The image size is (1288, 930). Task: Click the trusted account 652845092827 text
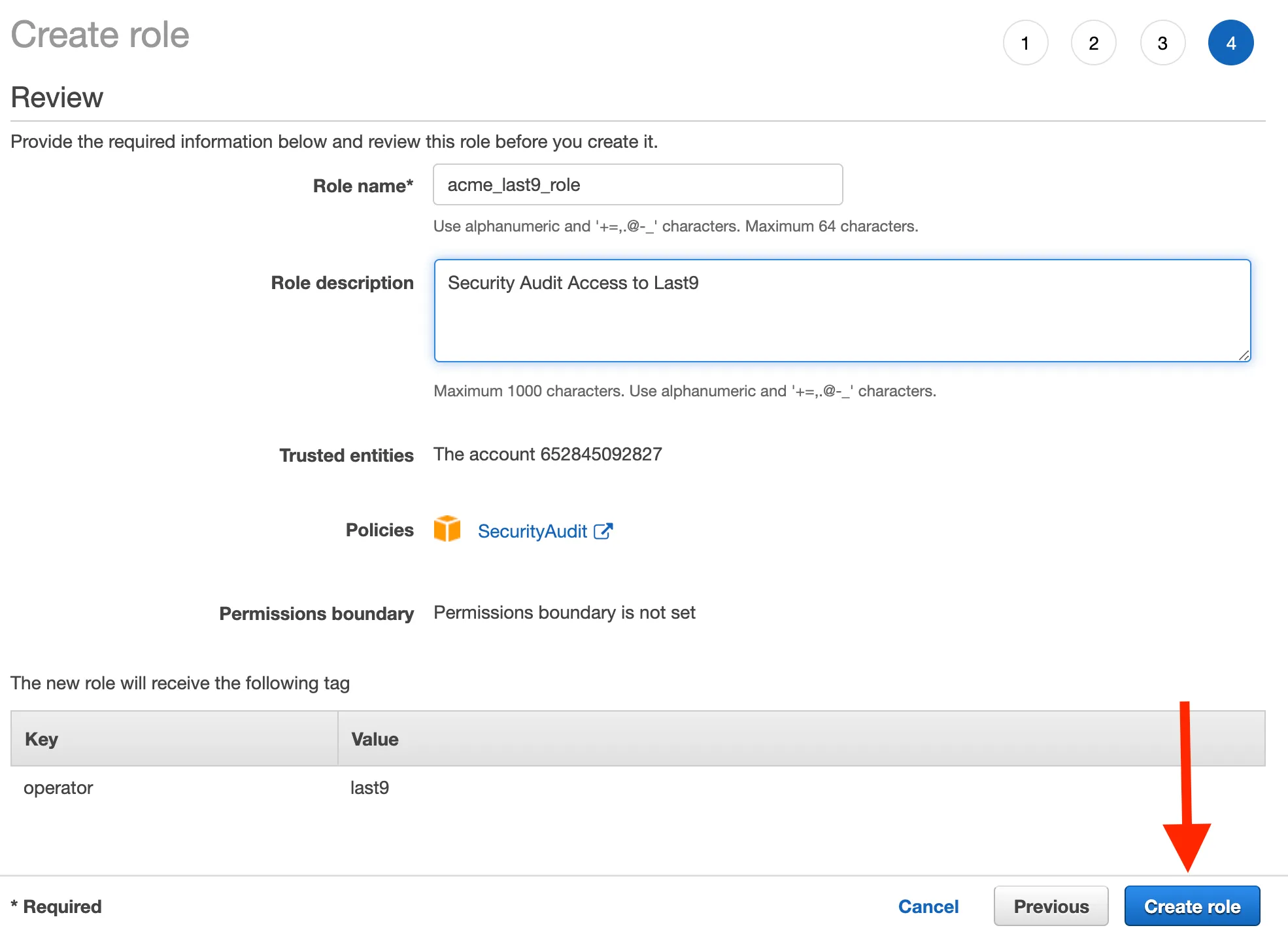pos(548,455)
